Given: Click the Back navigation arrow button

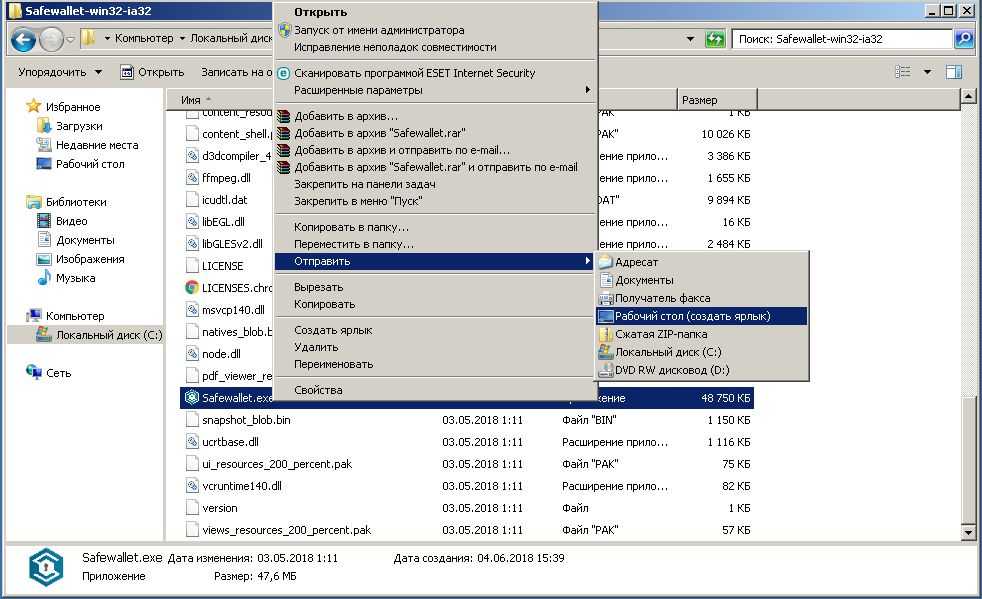Looking at the screenshot, I should [23, 40].
